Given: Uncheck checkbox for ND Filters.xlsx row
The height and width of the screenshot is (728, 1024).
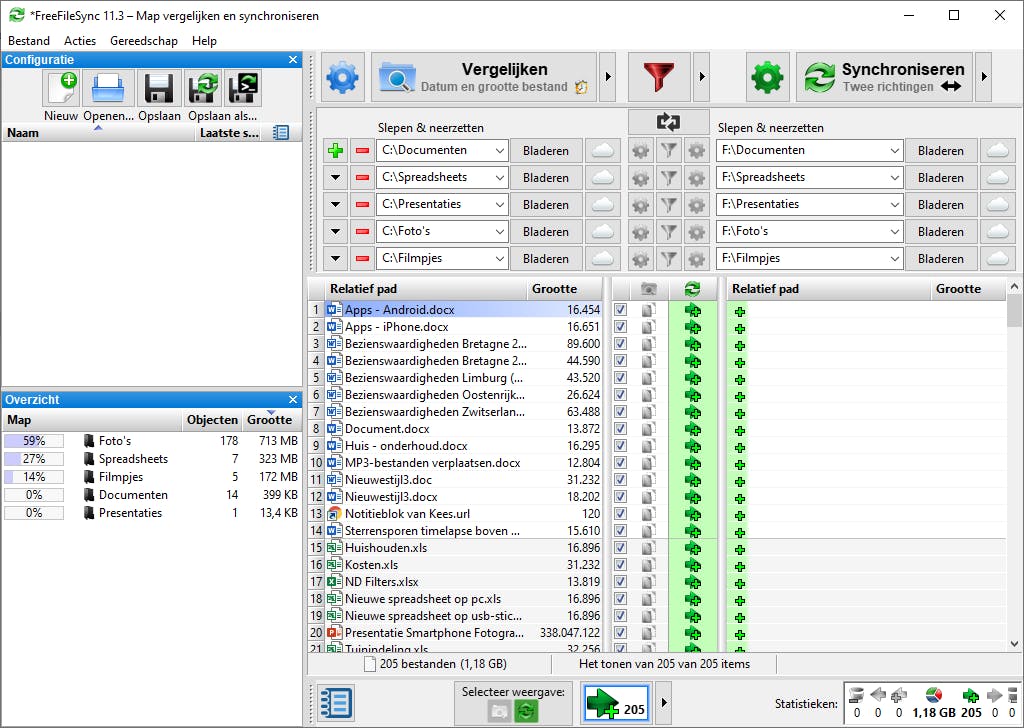Looking at the screenshot, I should [x=620, y=582].
